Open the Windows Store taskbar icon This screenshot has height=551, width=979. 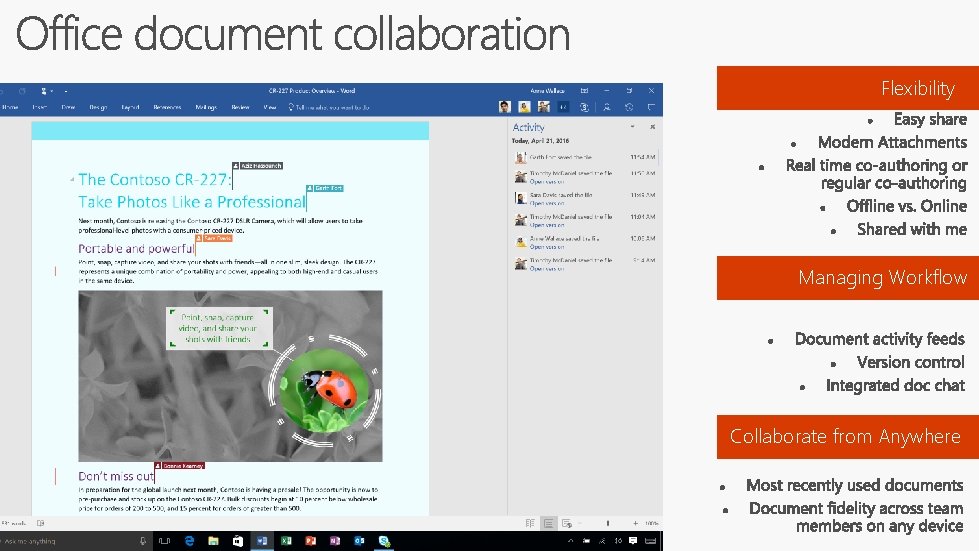238,541
